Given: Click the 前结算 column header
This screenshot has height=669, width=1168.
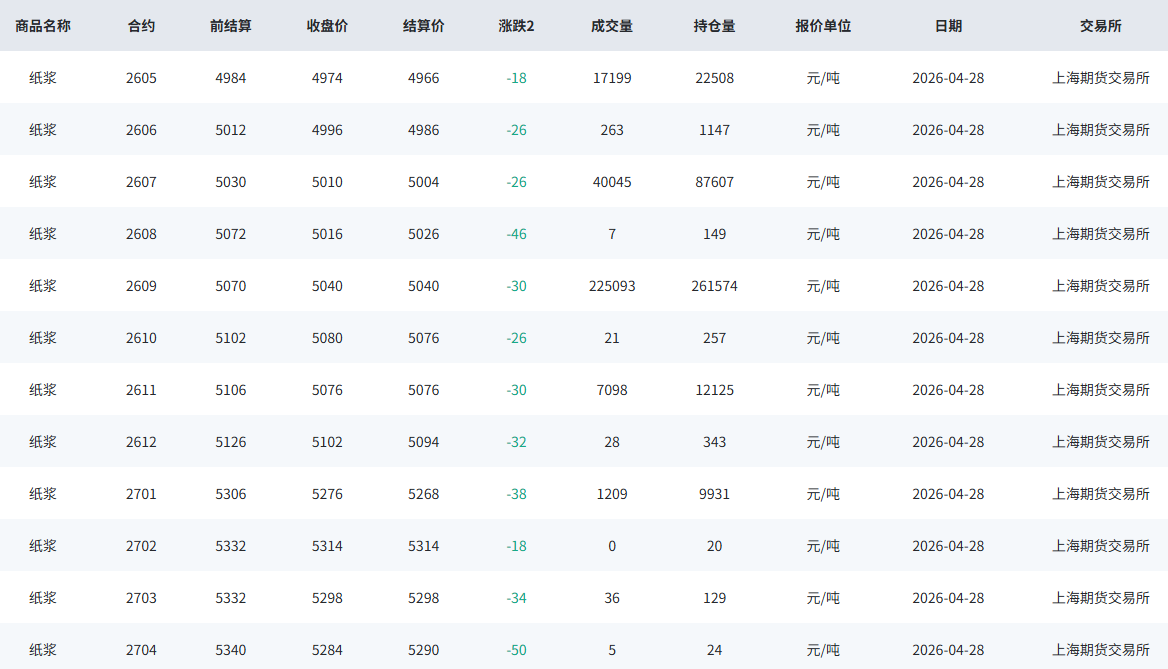Looking at the screenshot, I should coord(230,26).
